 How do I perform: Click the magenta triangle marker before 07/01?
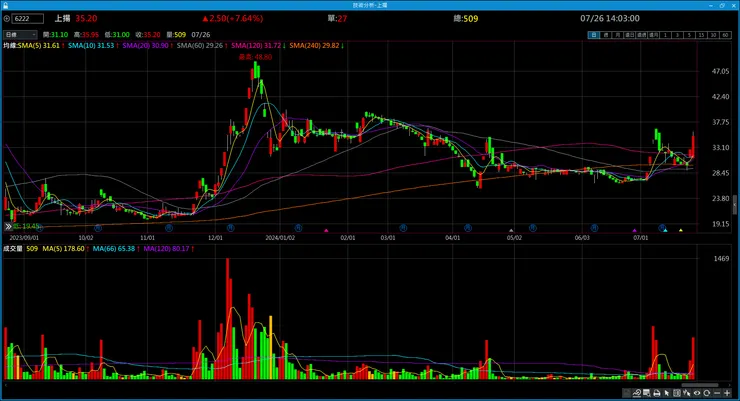click(634, 230)
